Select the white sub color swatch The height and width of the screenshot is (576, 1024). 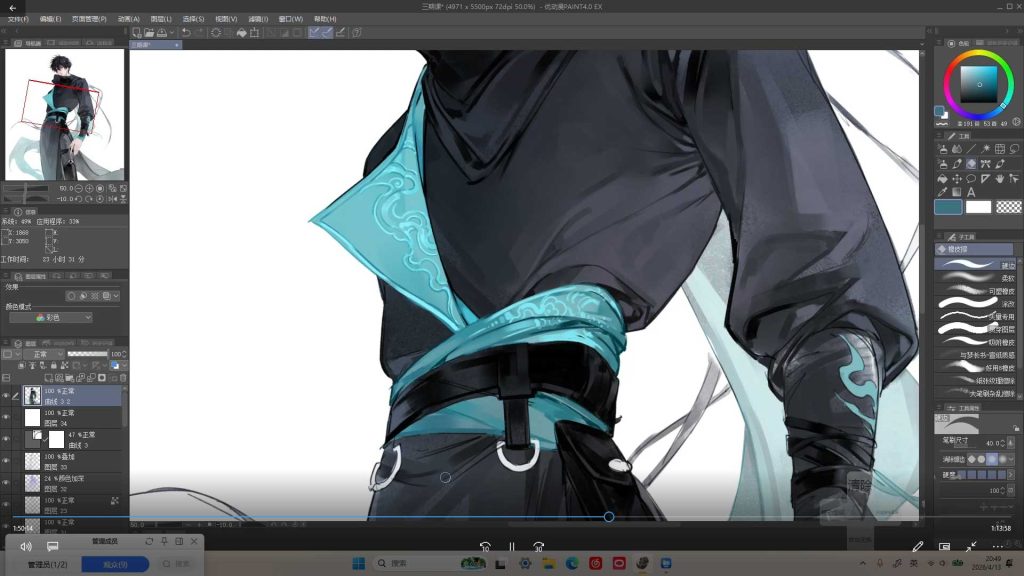(x=978, y=207)
